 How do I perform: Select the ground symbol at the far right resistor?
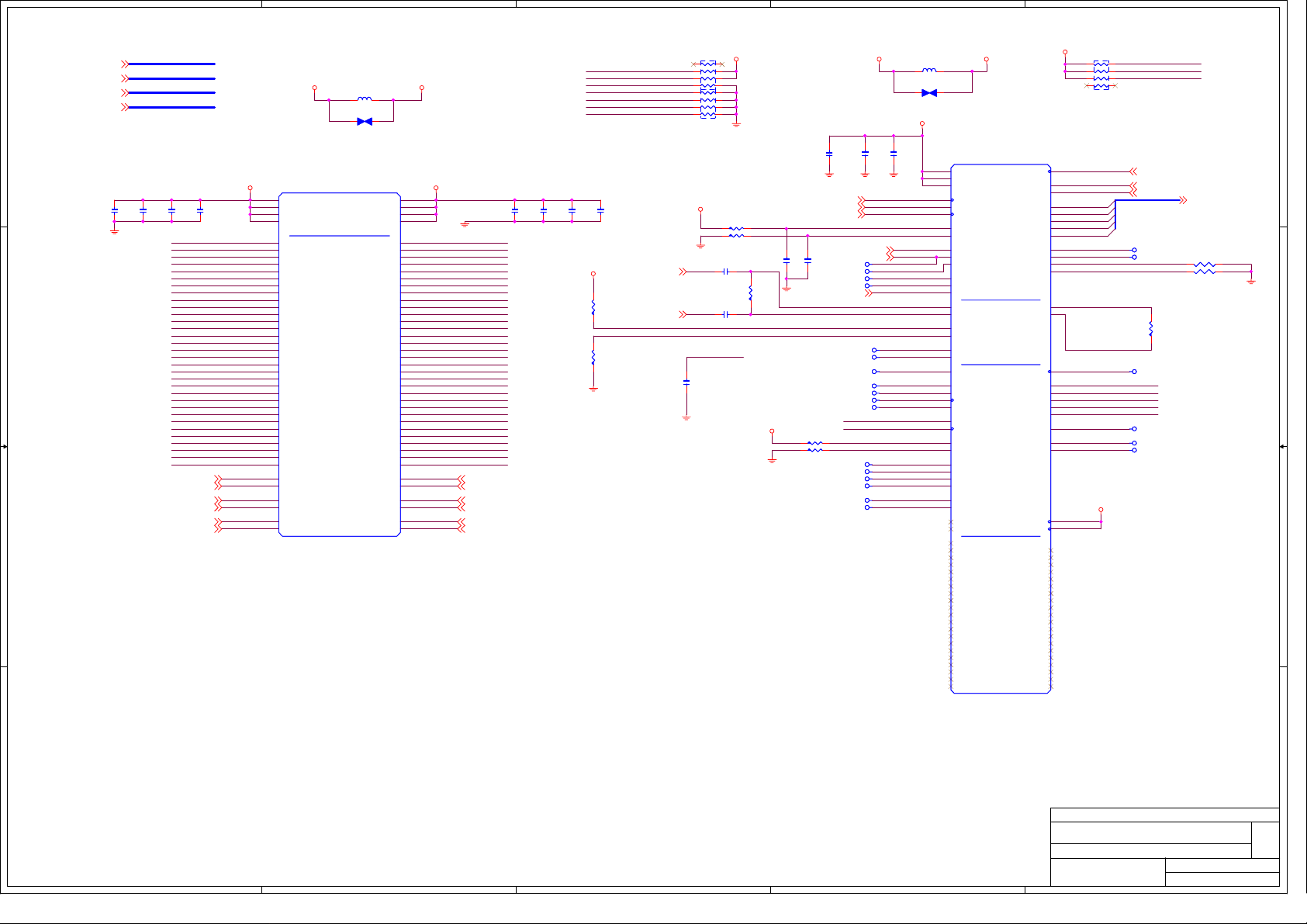[1251, 281]
